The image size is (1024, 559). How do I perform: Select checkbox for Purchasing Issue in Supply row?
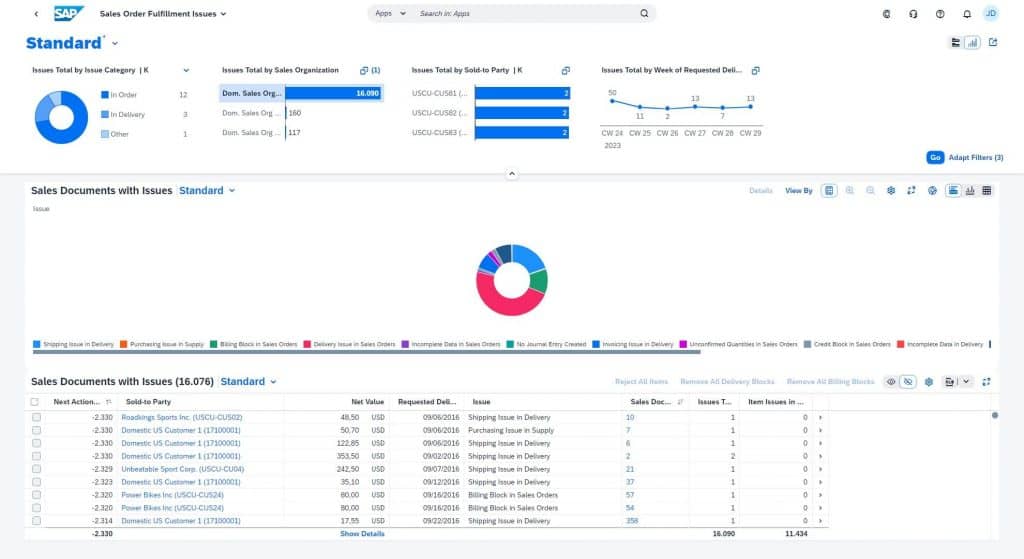[x=37, y=430]
